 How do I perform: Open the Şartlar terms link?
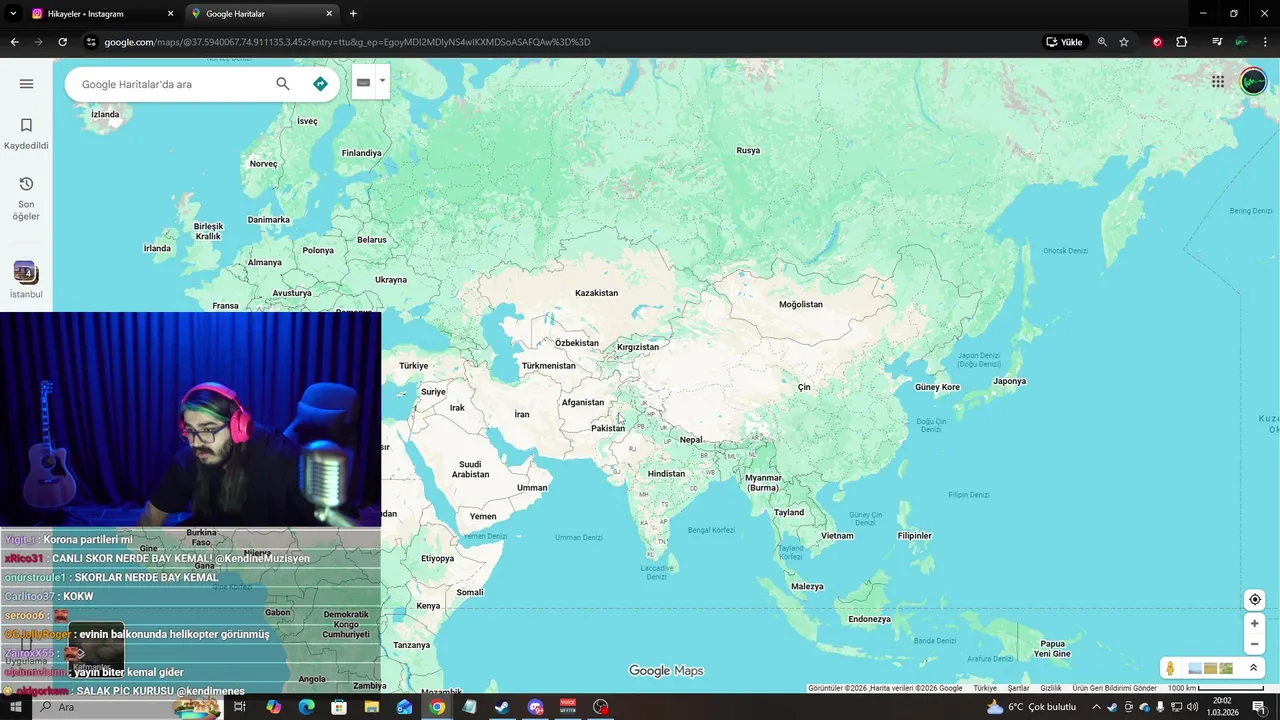pyautogui.click(x=1018, y=688)
